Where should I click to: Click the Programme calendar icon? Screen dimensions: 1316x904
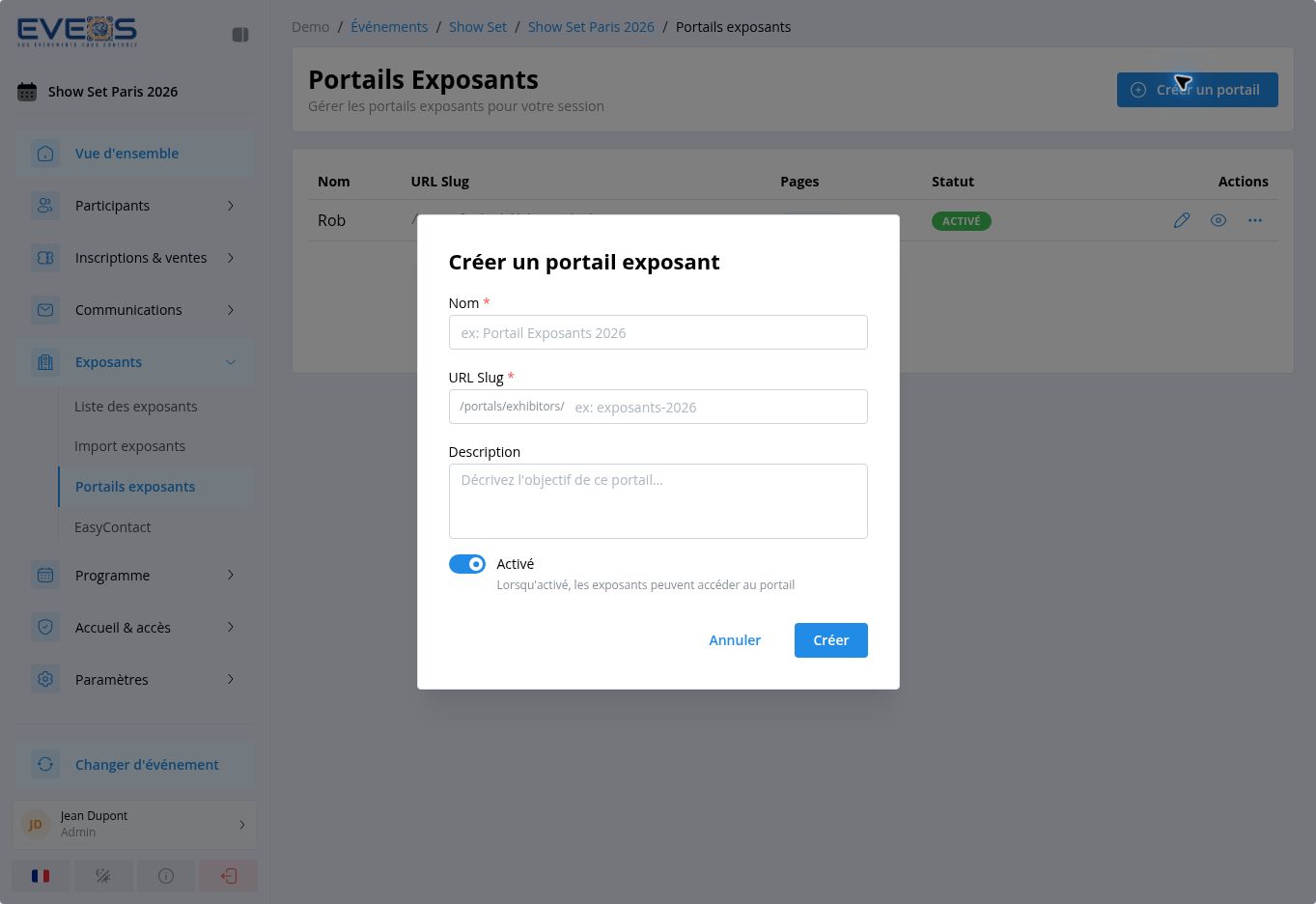(45, 576)
